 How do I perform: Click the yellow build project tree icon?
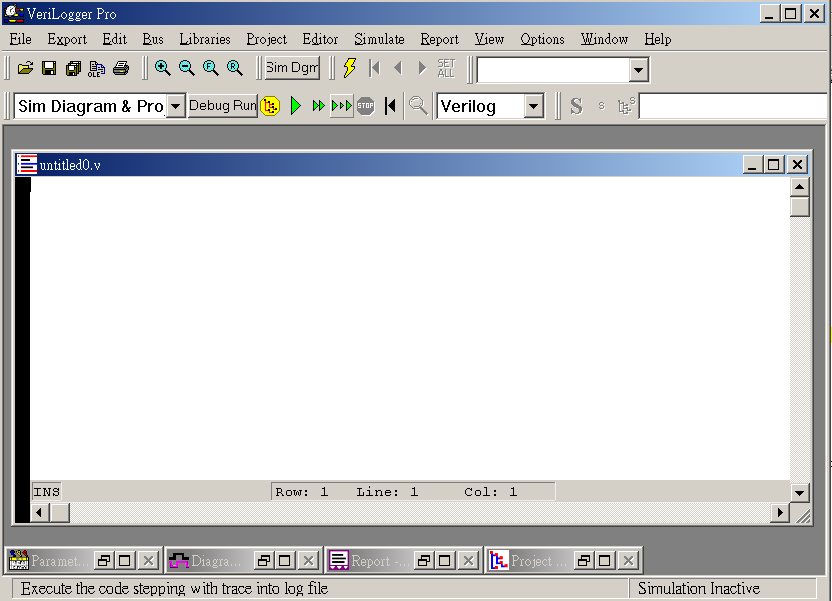(270, 106)
